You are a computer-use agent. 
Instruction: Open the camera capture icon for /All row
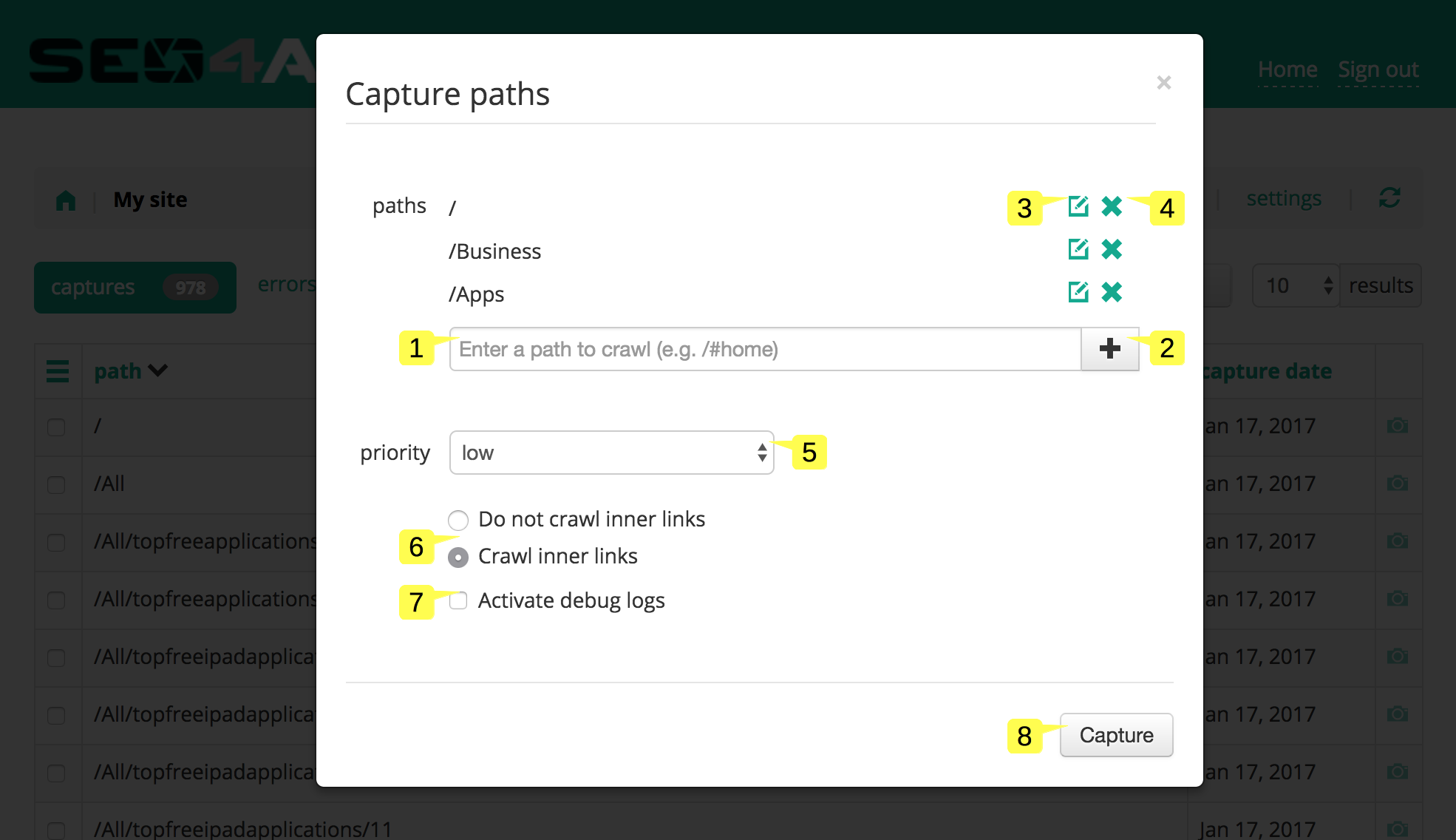tap(1398, 484)
